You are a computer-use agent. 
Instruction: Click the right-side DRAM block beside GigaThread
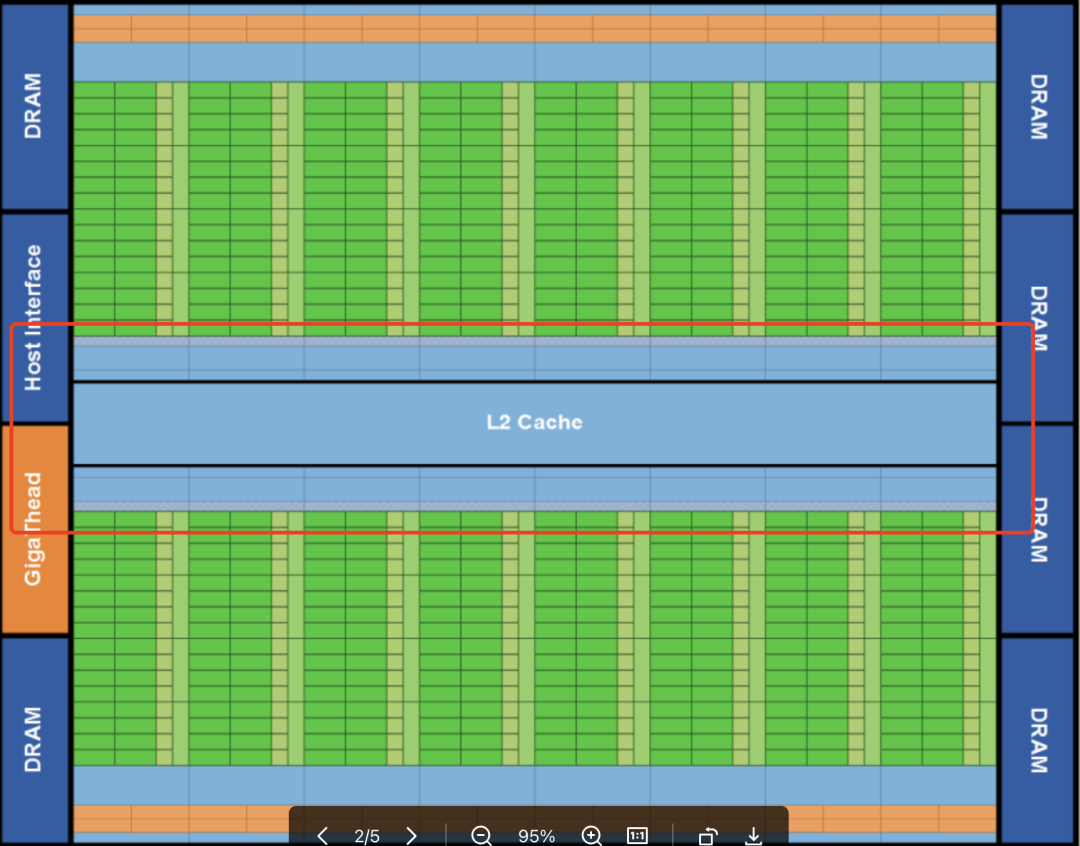click(1037, 528)
